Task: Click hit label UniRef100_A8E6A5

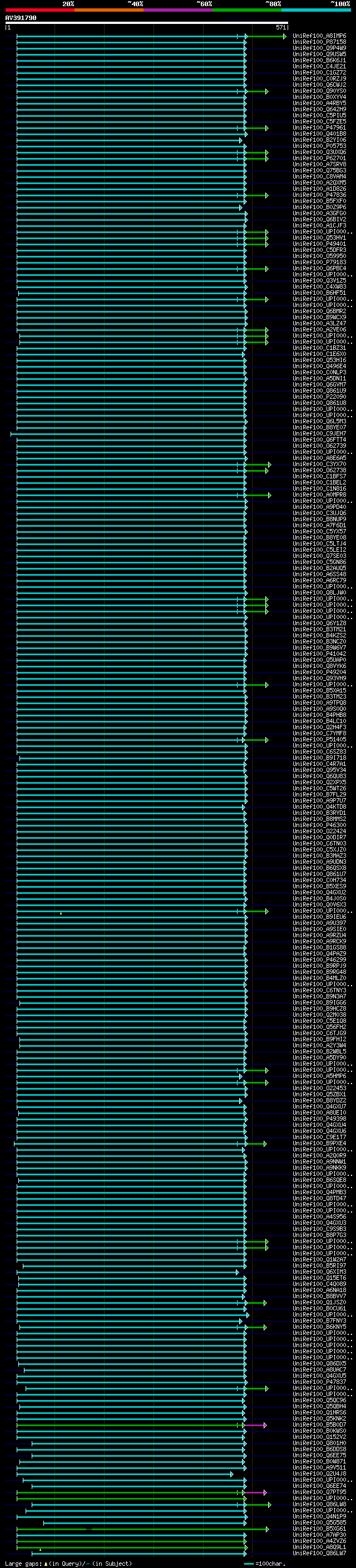Action: [319, 458]
